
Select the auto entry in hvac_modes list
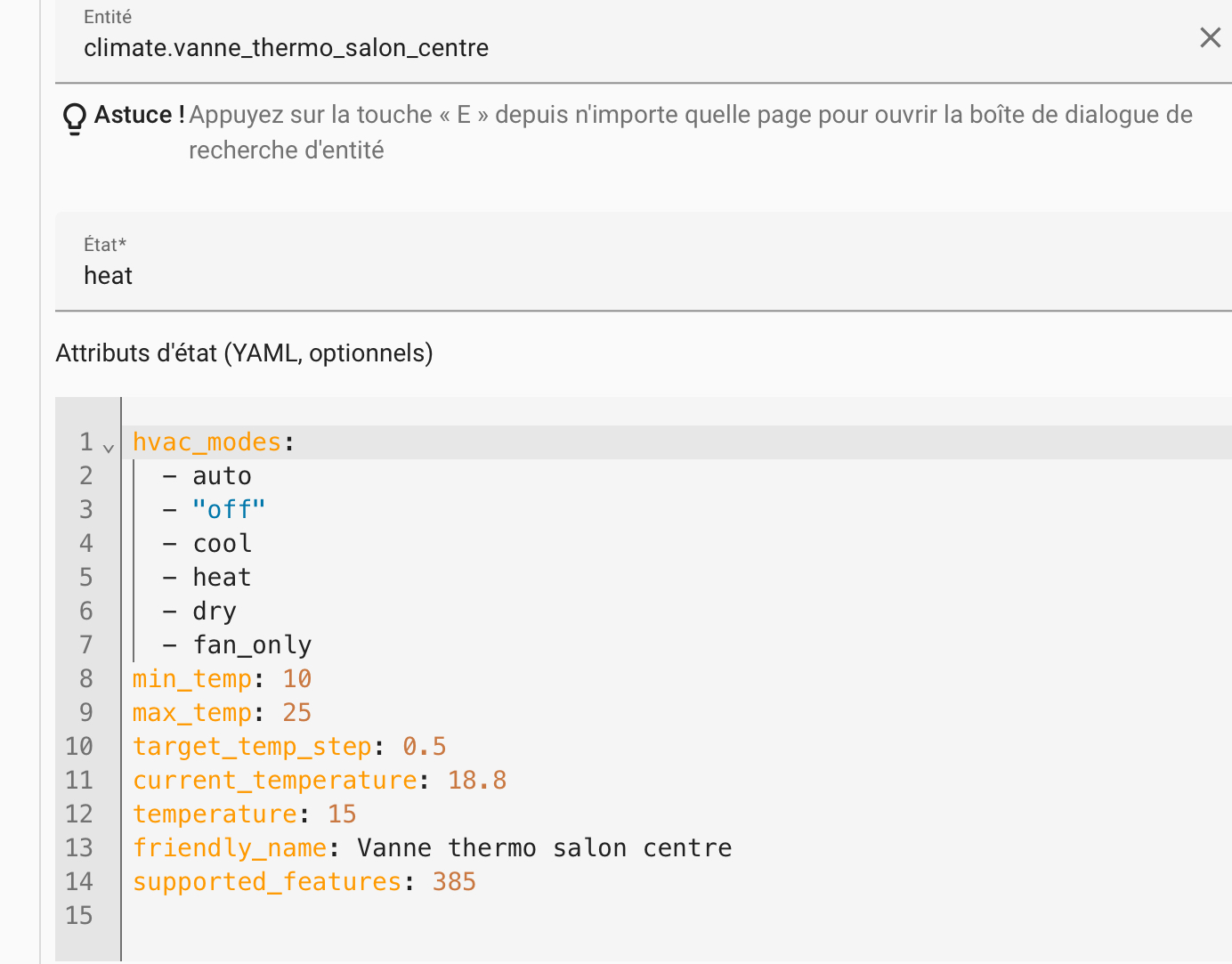coord(222,476)
